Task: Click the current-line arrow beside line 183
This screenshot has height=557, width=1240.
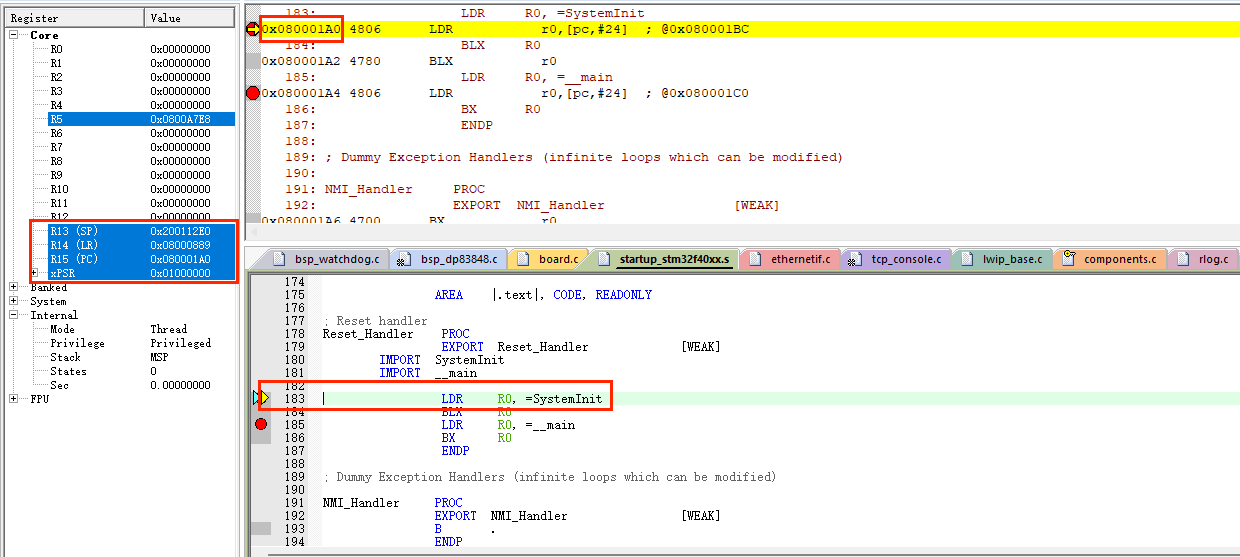Action: point(261,398)
